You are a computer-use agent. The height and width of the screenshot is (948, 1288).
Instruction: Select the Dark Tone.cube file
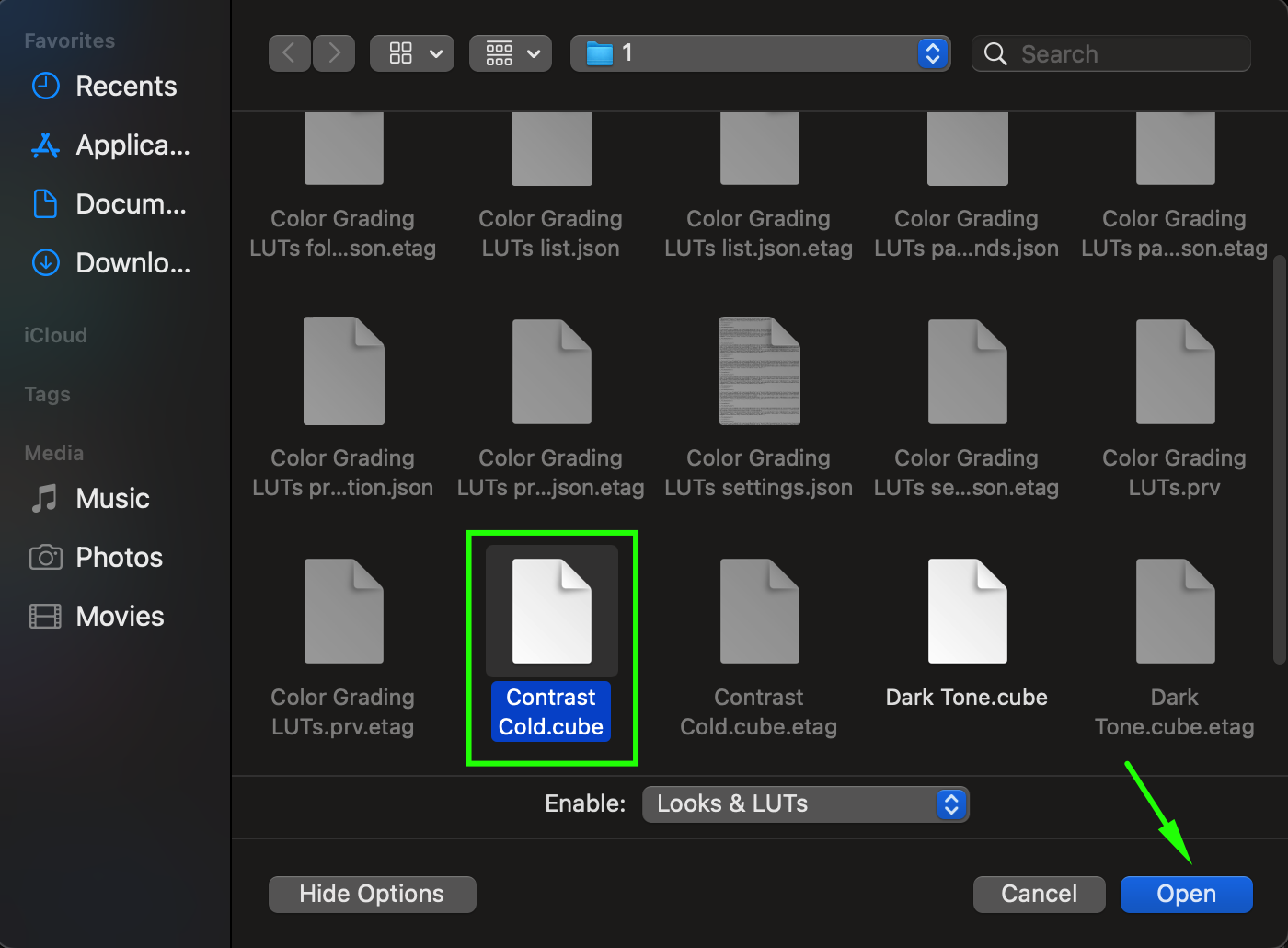tap(967, 612)
